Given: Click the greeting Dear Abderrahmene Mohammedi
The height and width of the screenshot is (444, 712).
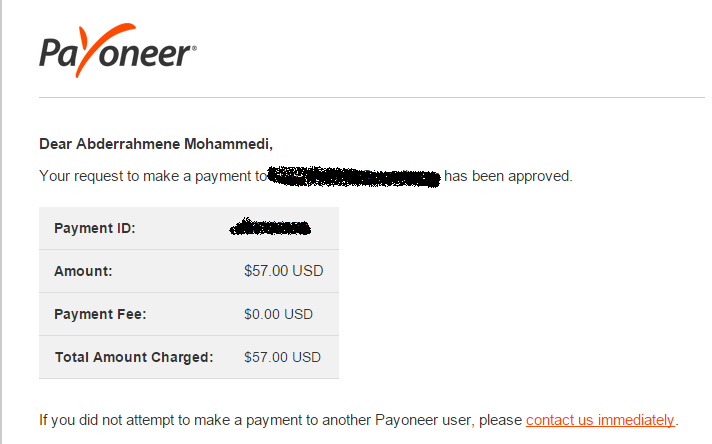Looking at the screenshot, I should tap(156, 144).
